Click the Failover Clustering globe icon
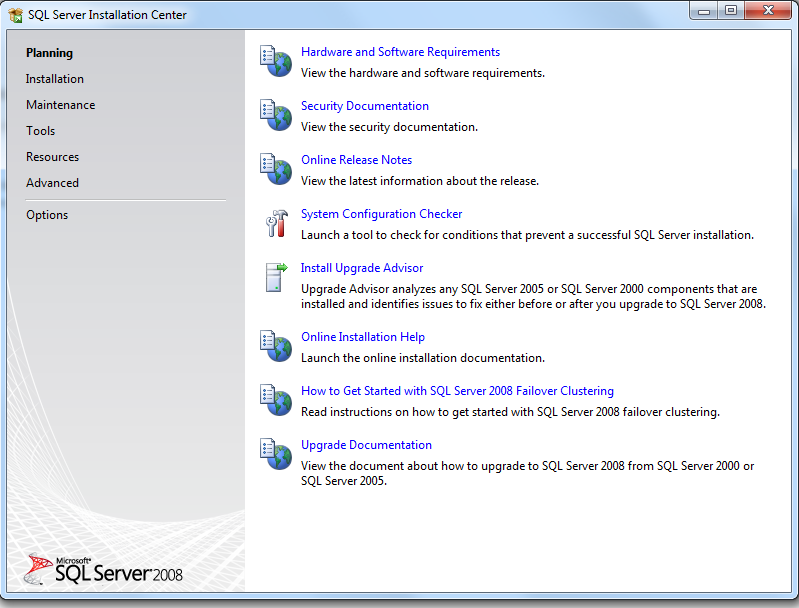This screenshot has height=608, width=799. 276,400
